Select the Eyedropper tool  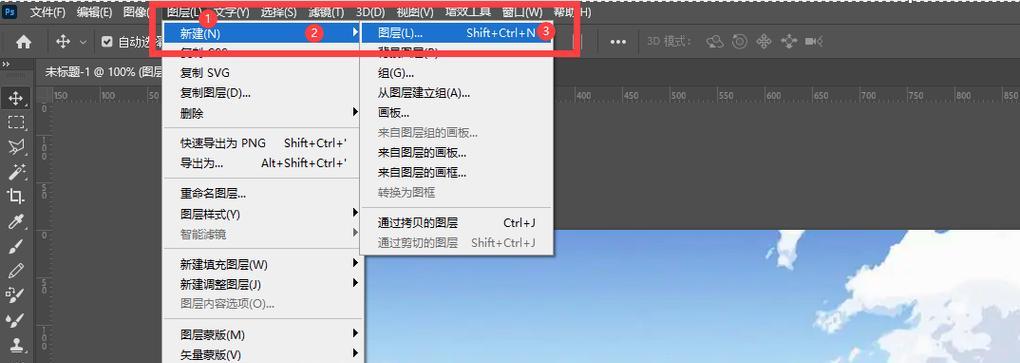pos(16,222)
